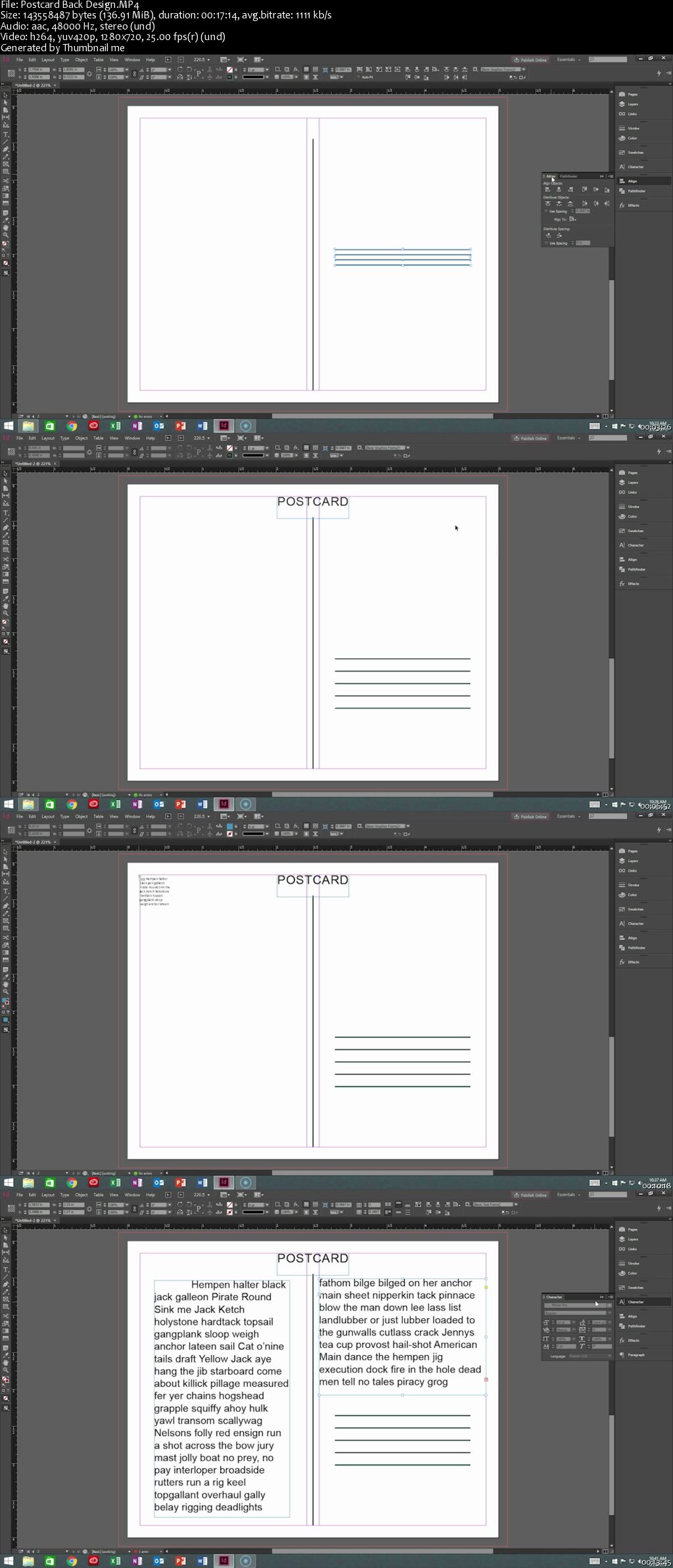Image resolution: width=673 pixels, height=1568 pixels.
Task: Open the Swatches panel in the 00:06:52 frame
Action: [631, 531]
